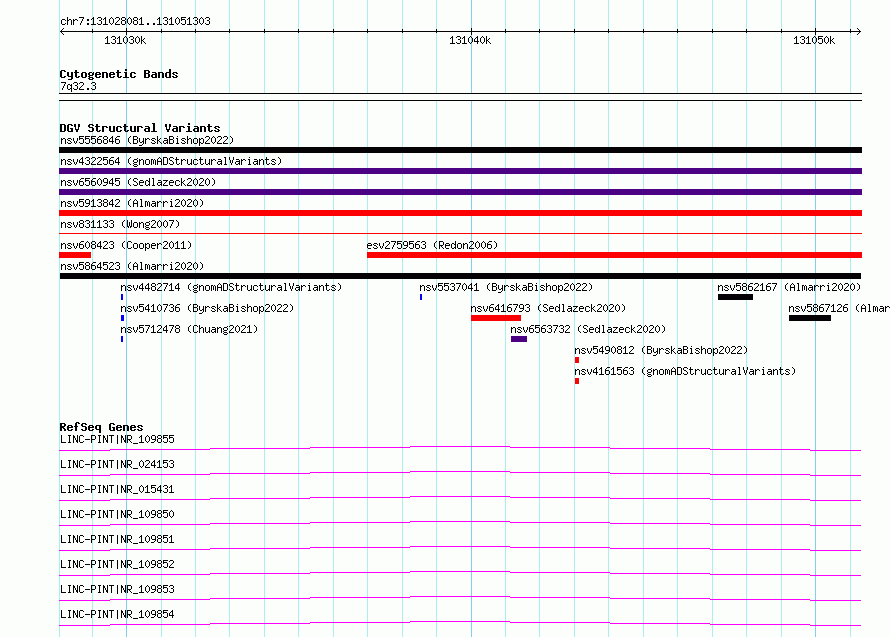This screenshot has width=890, height=637.
Task: Click the nsv6416793 (Sedlazeck2020) label
Action: pyautogui.click(x=548, y=308)
